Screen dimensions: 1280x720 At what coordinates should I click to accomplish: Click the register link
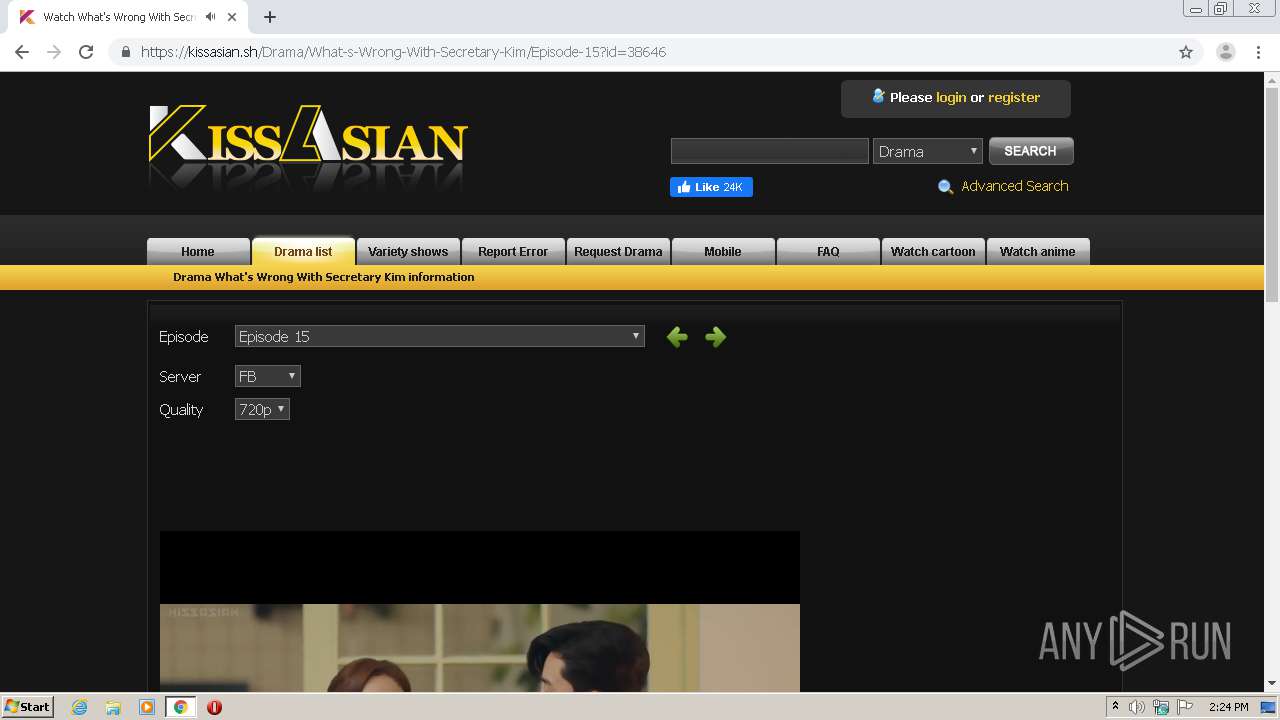coord(1014,97)
